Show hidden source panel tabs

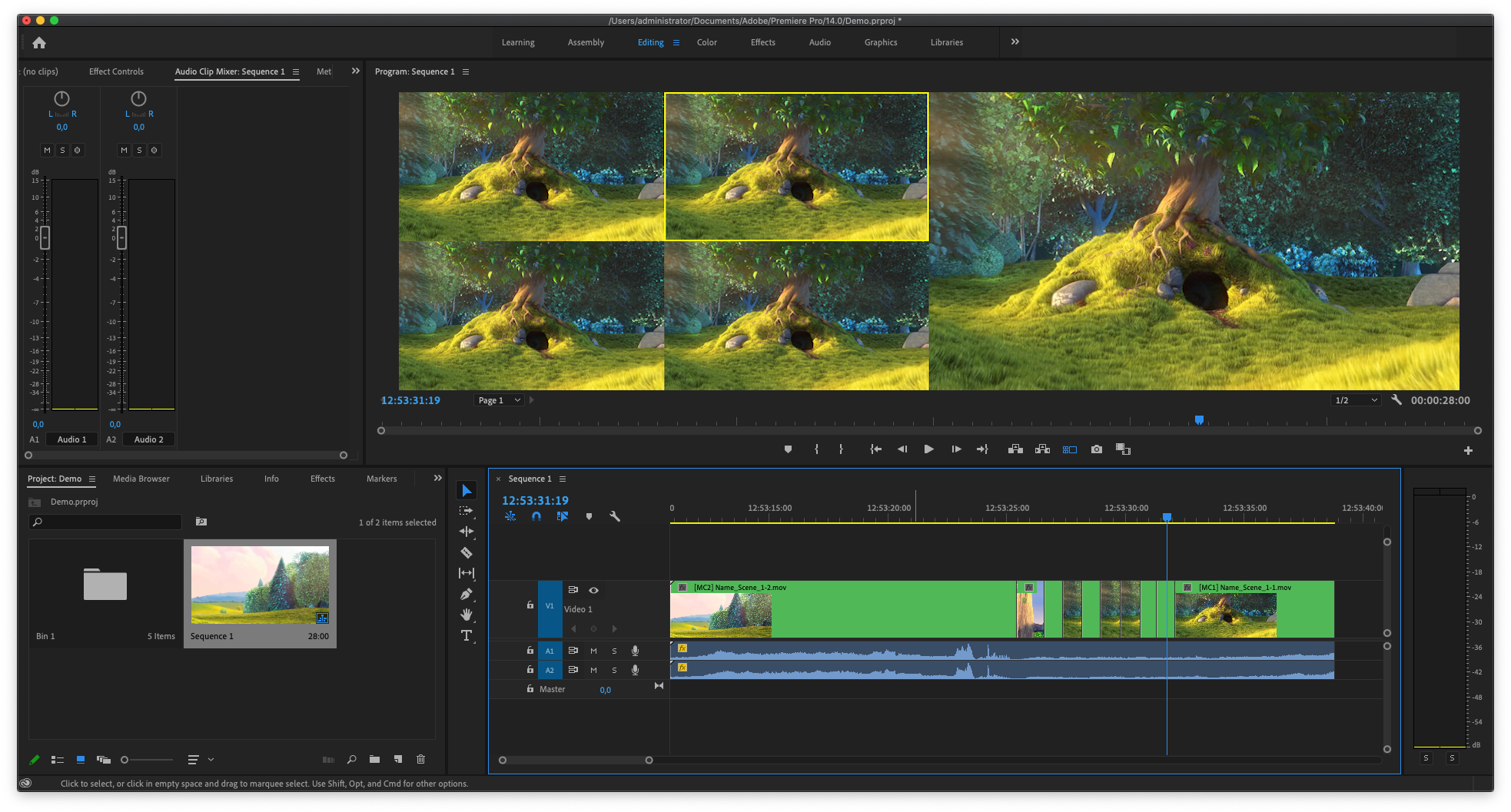click(355, 71)
